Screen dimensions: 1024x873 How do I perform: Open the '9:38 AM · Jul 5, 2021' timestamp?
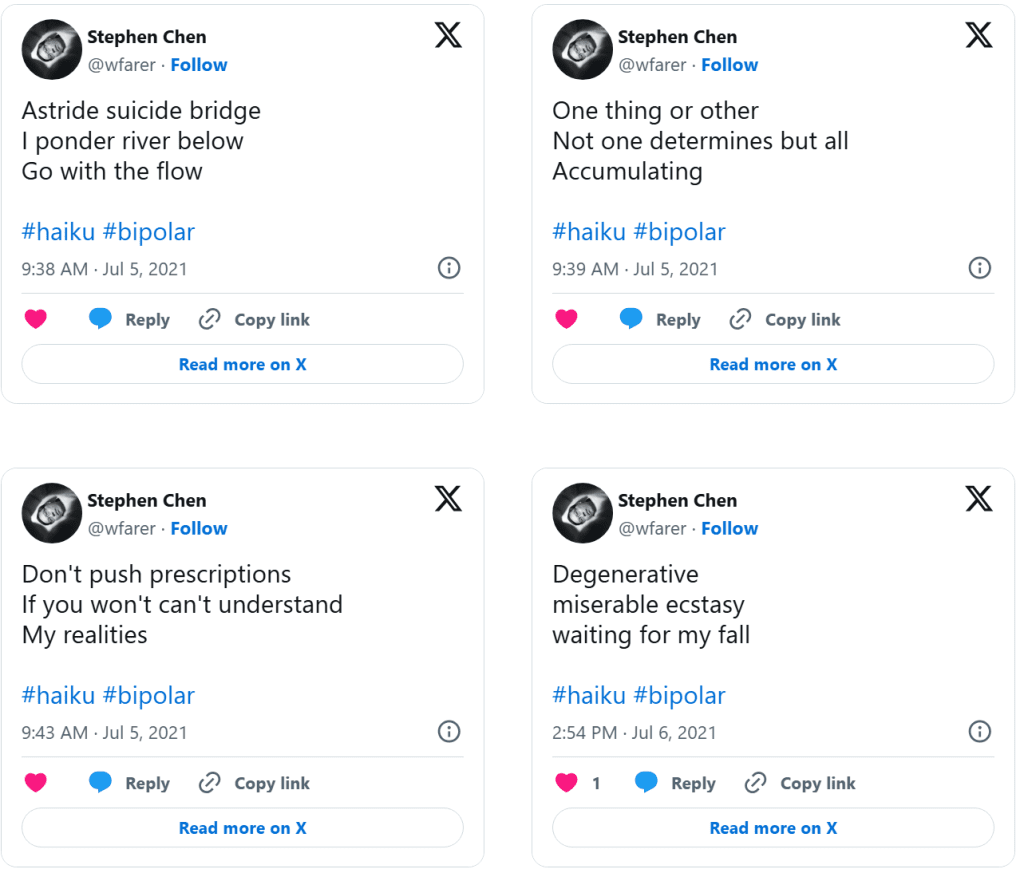(x=104, y=269)
